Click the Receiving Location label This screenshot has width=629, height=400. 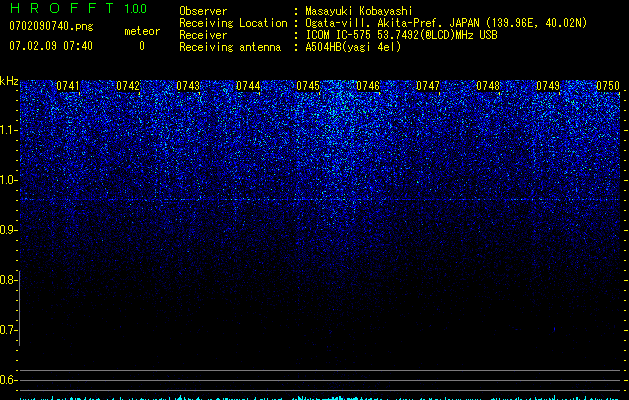[233, 23]
